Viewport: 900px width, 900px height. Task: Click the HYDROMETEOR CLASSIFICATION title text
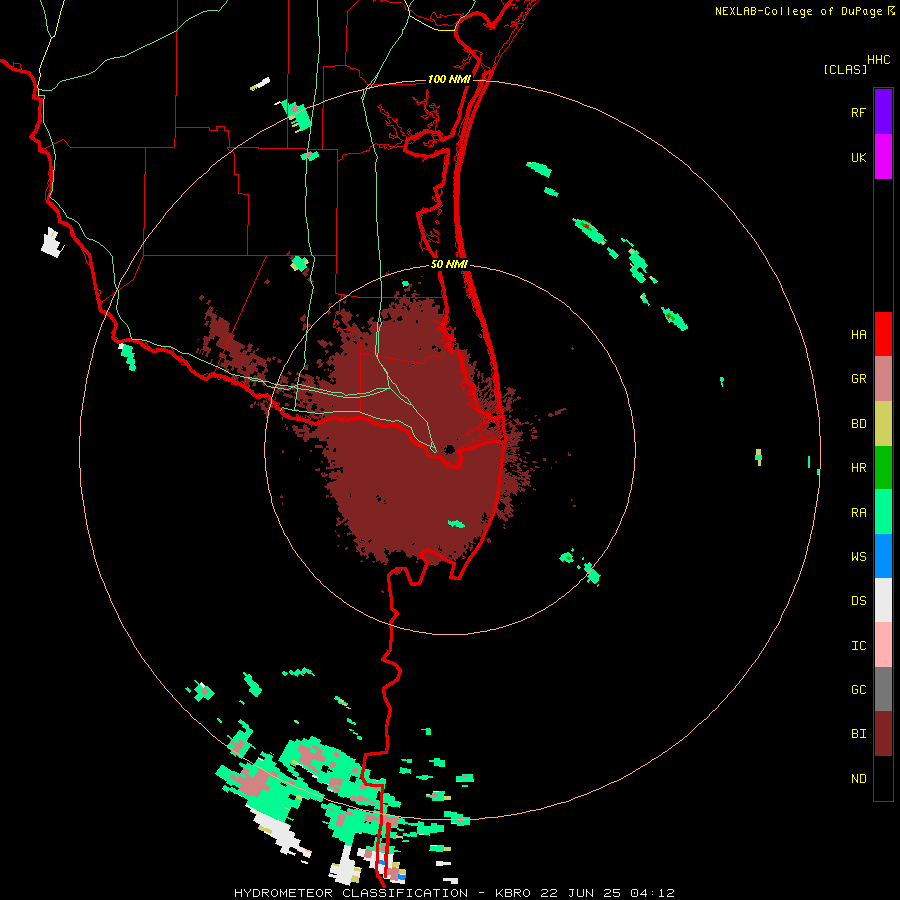coord(351,893)
